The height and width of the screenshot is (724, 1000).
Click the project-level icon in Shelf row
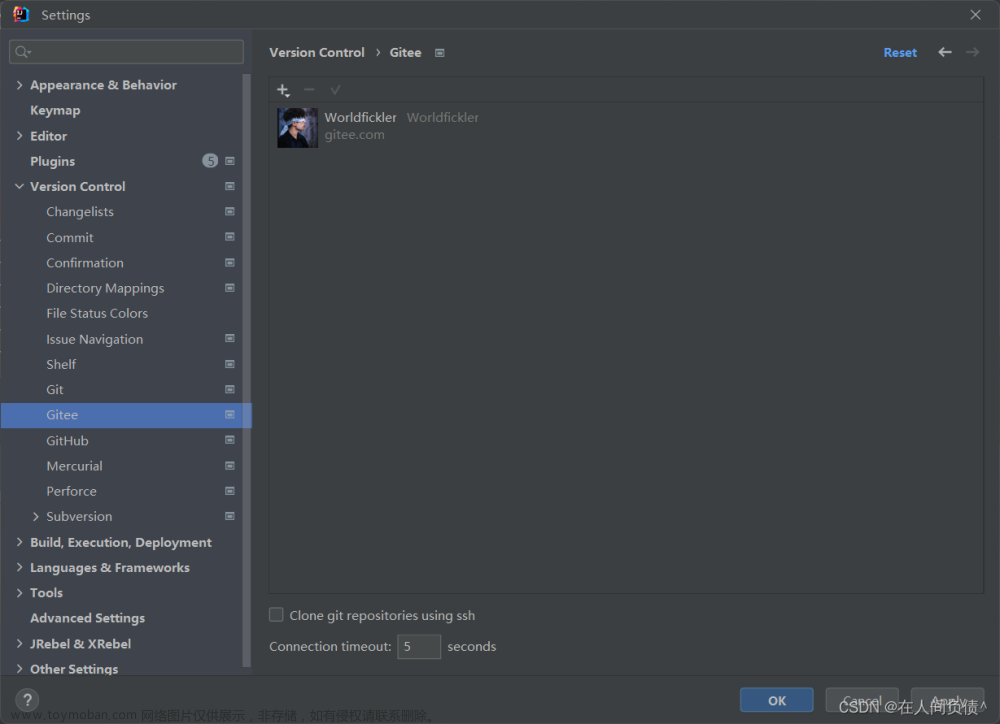tap(230, 364)
